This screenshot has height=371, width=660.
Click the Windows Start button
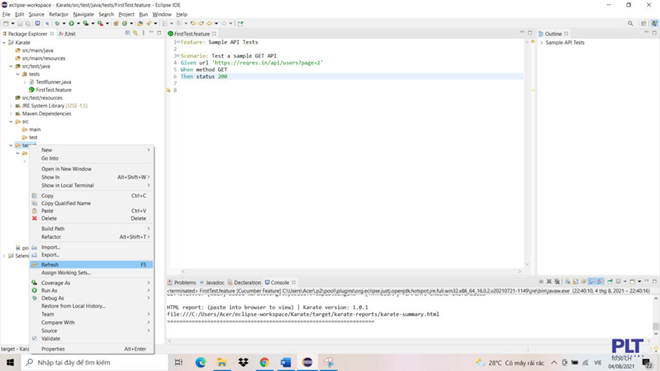[x=11, y=362]
